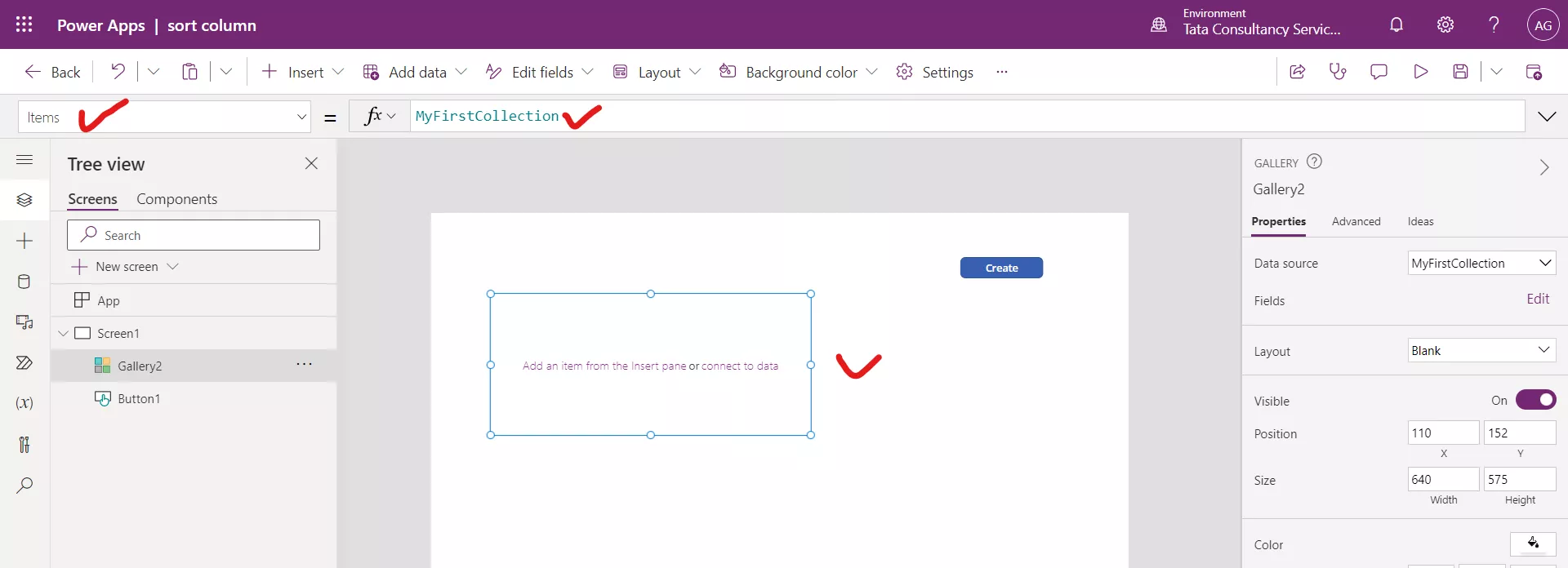This screenshot has width=1568, height=568.
Task: Toggle the hamburger menu in left rail
Action: coord(24,160)
